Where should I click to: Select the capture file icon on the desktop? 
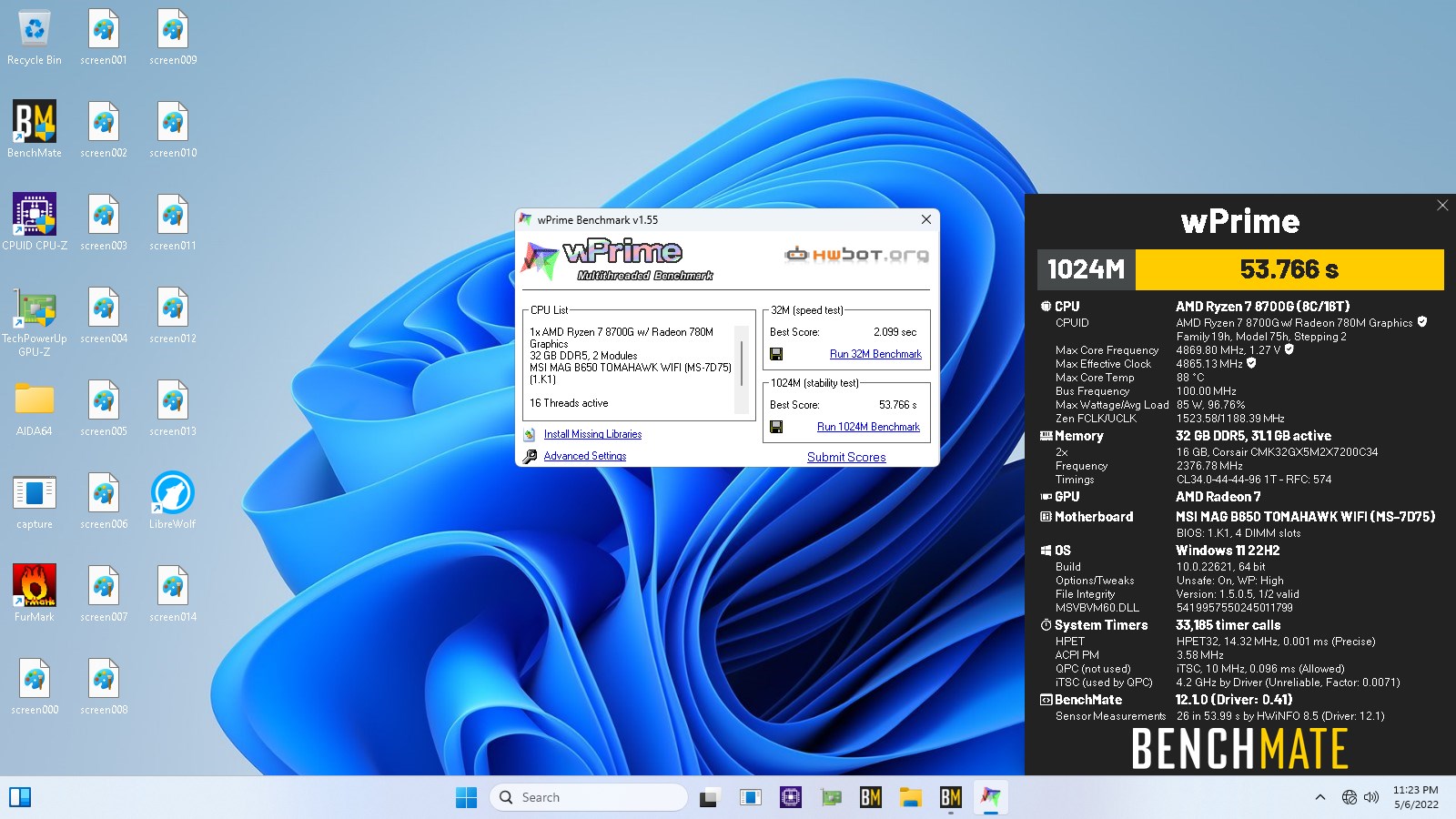coord(35,501)
